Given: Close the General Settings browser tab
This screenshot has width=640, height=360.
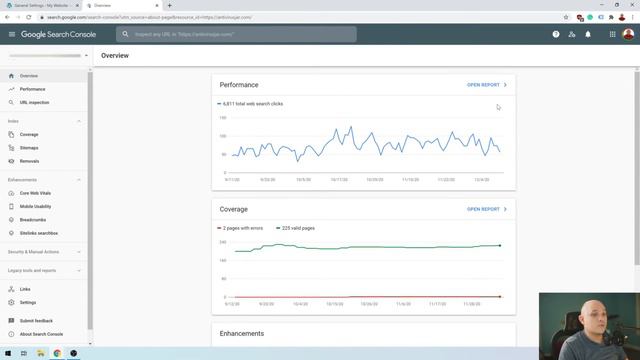Looking at the screenshot, I should [x=77, y=6].
